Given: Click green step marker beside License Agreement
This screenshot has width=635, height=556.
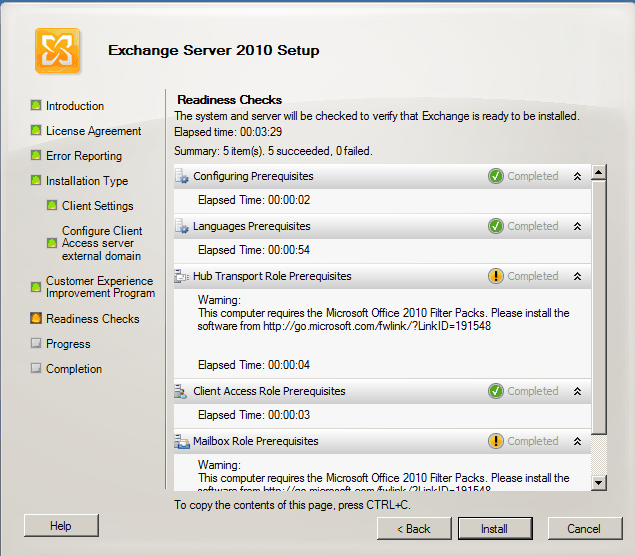Looking at the screenshot, I should pos(36,130).
